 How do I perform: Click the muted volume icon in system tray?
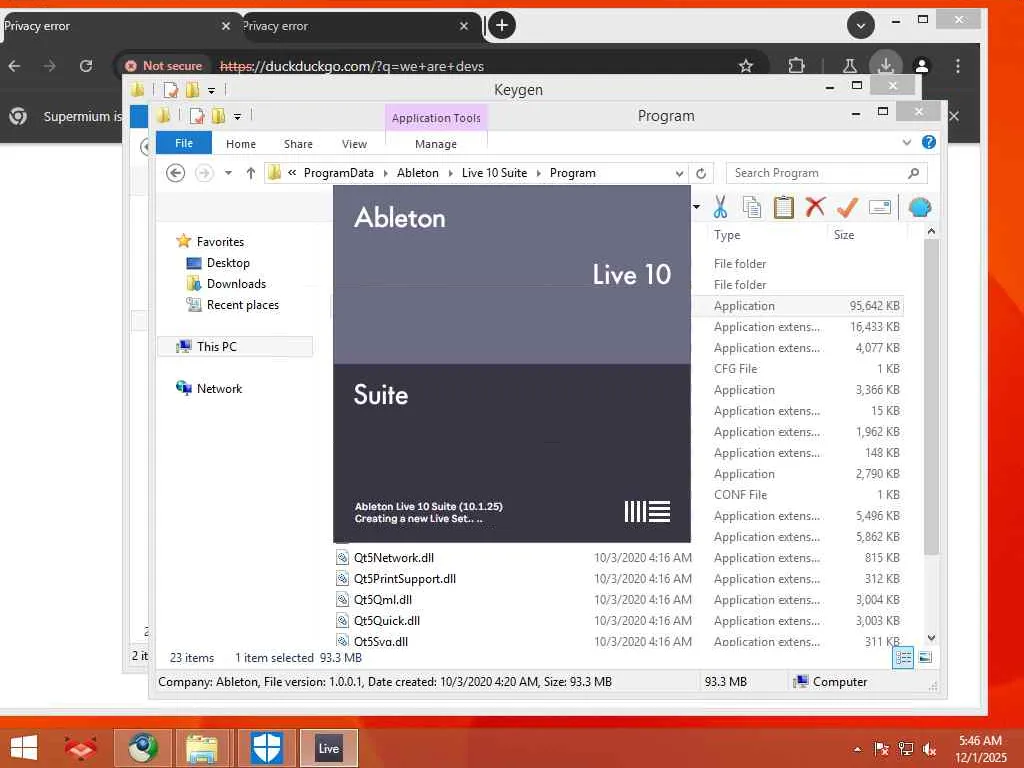pyautogui.click(x=930, y=748)
